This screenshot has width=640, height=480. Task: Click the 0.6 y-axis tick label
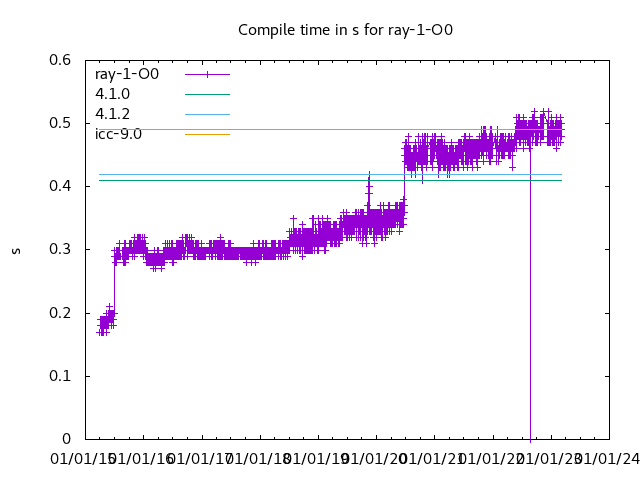click(x=61, y=60)
